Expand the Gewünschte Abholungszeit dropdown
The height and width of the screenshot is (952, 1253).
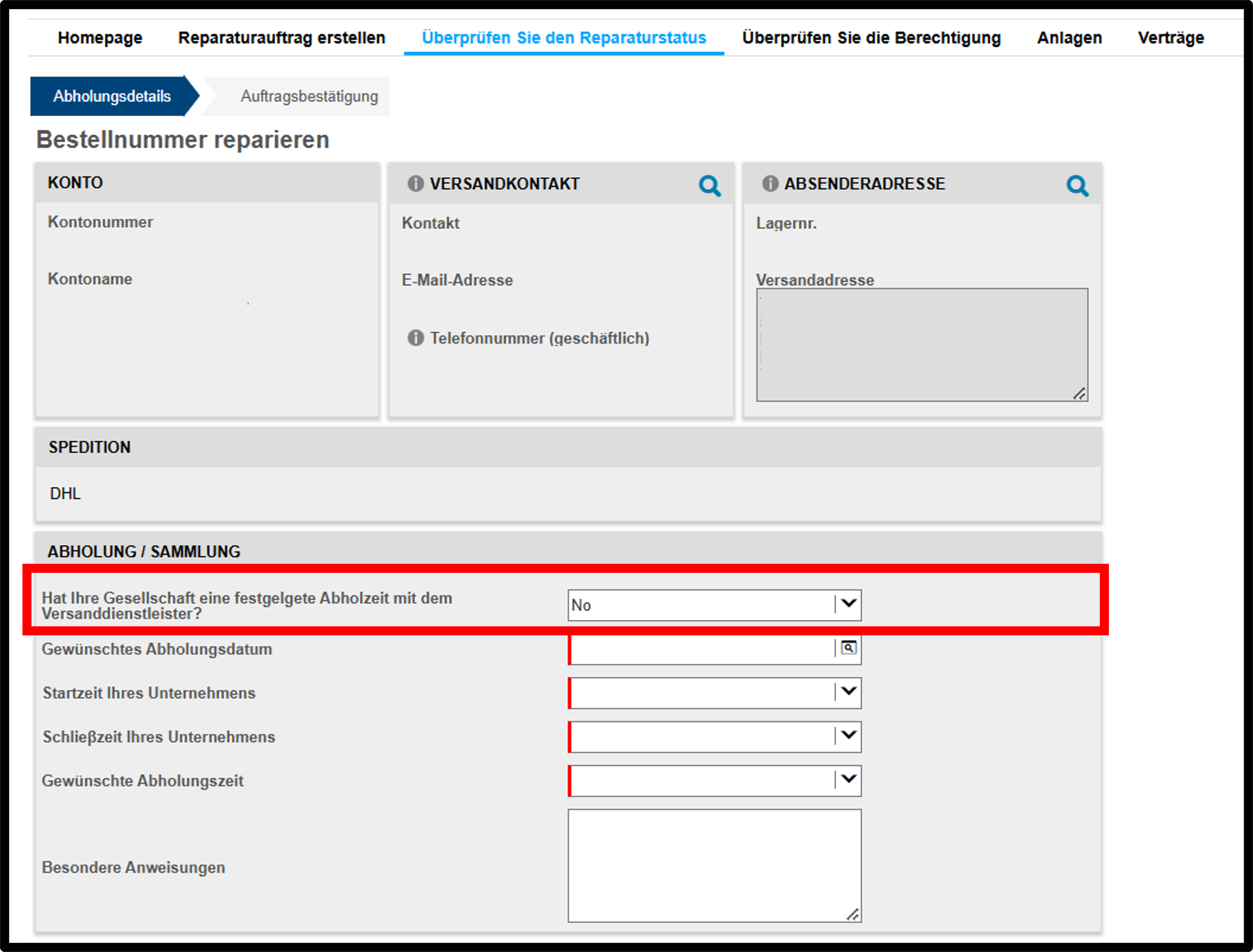point(715,781)
